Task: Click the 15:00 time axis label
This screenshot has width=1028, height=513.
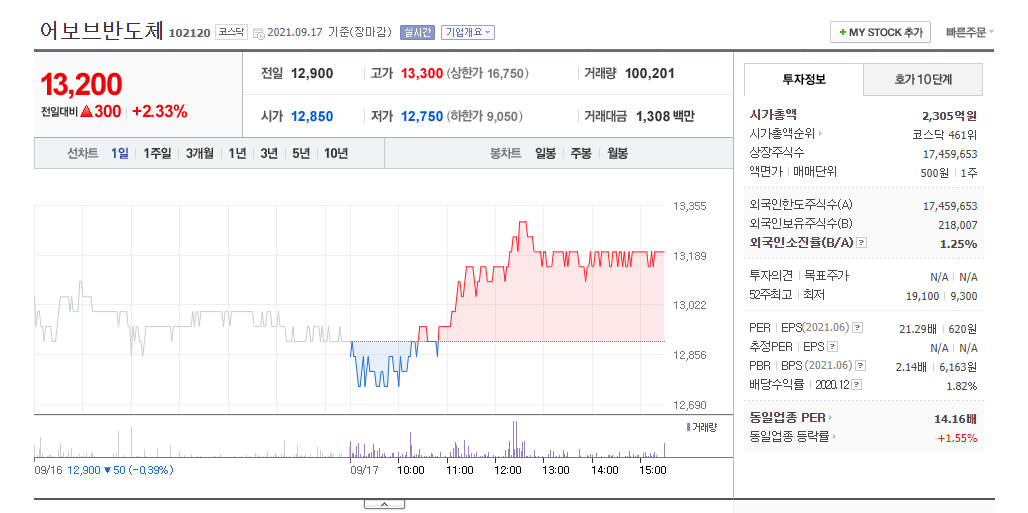Action: [653, 470]
